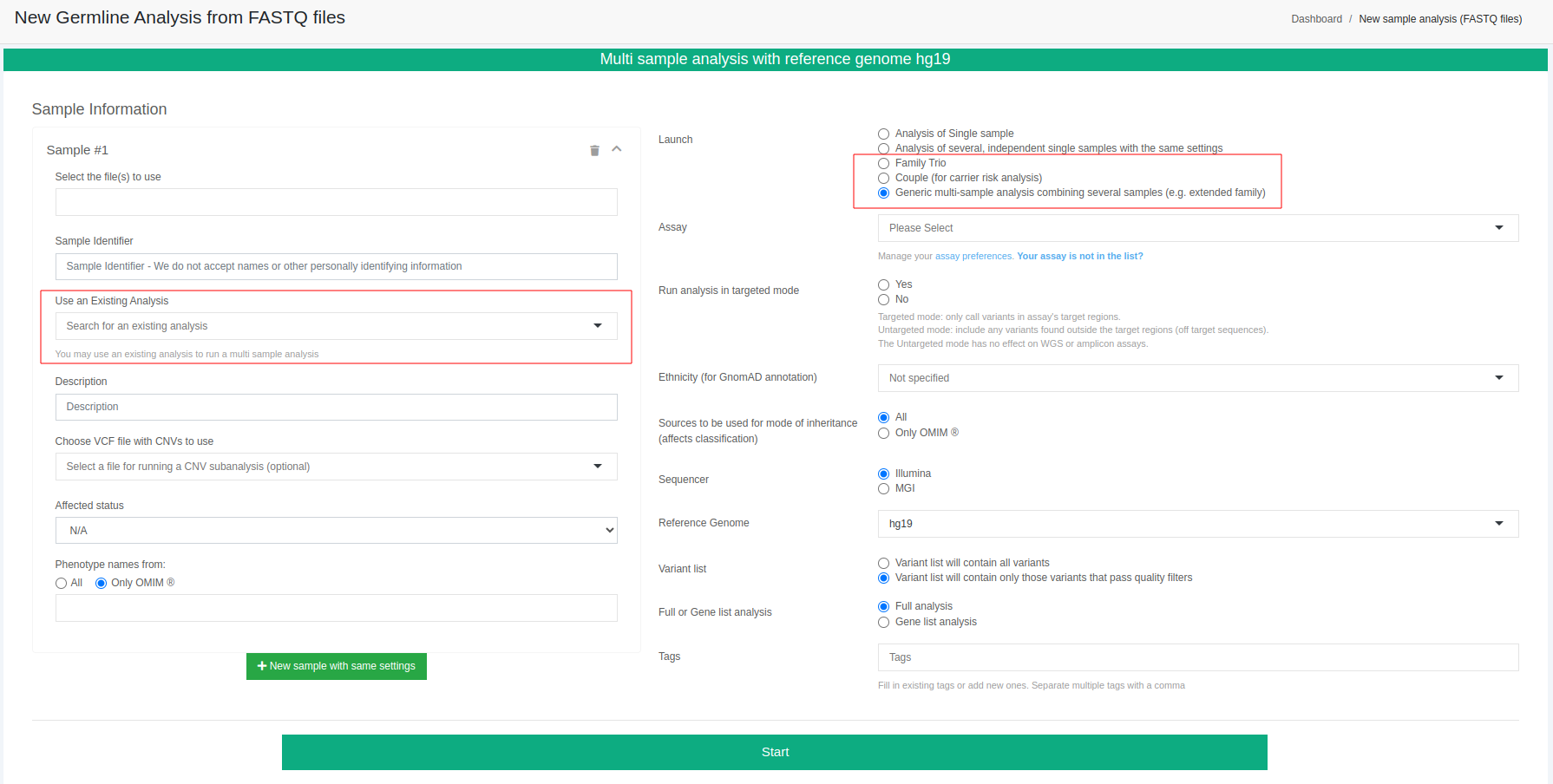Click the phenotype names input field

click(x=337, y=608)
